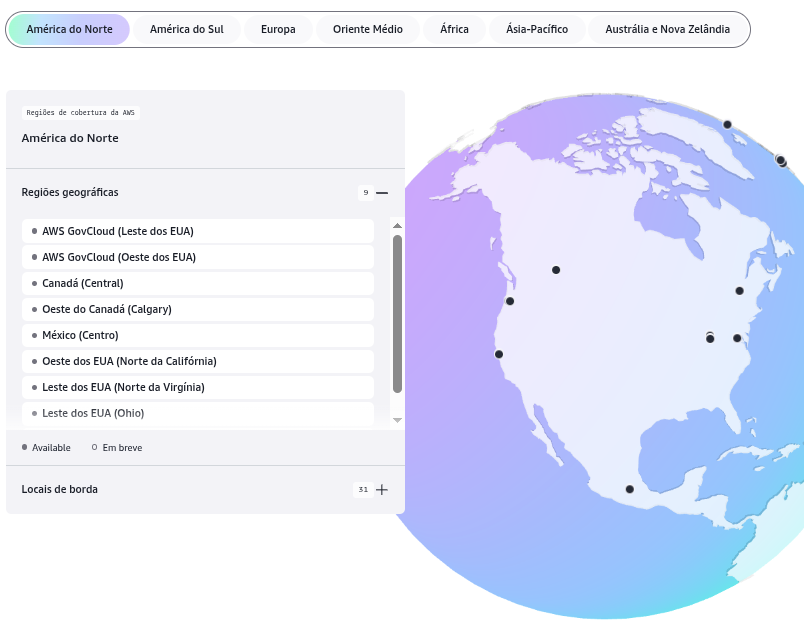Click the Mexico map marker dot
The width and height of the screenshot is (804, 628).
pos(629,489)
